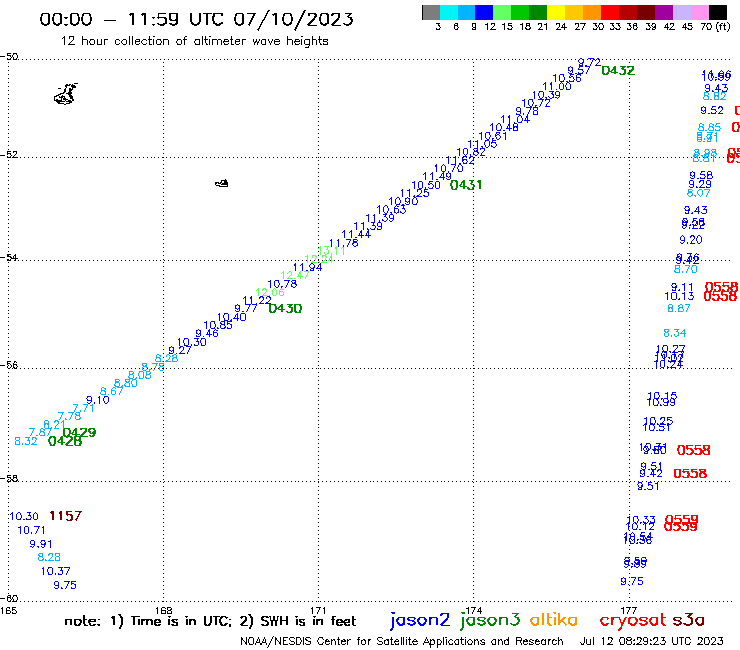
Task: Click the '-54' latitude axis label
Action: point(9,258)
